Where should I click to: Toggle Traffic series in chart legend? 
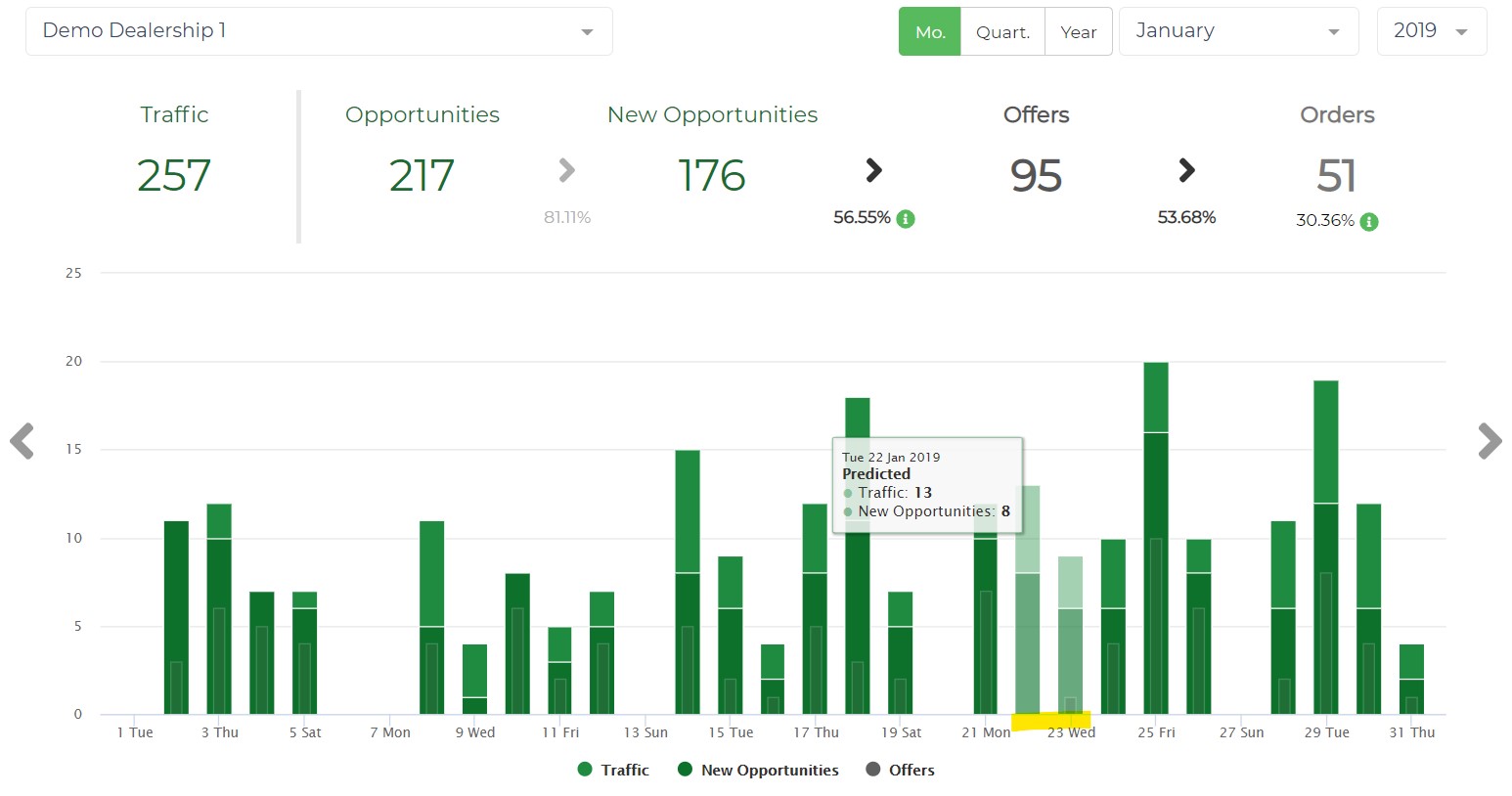[x=613, y=771]
